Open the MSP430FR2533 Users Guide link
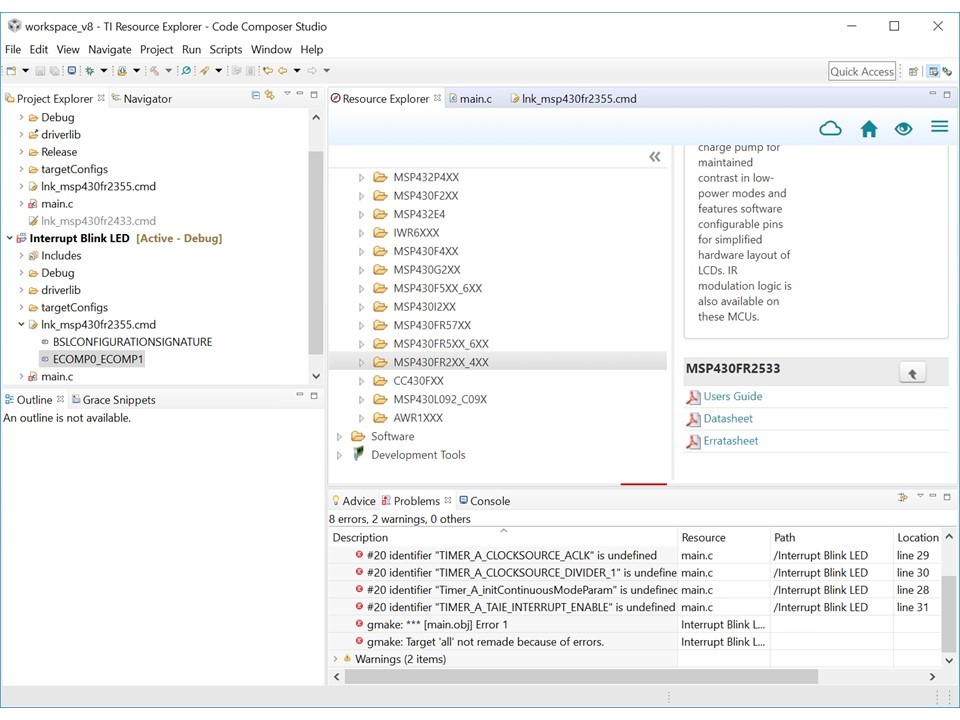The width and height of the screenshot is (960, 720). (x=731, y=396)
